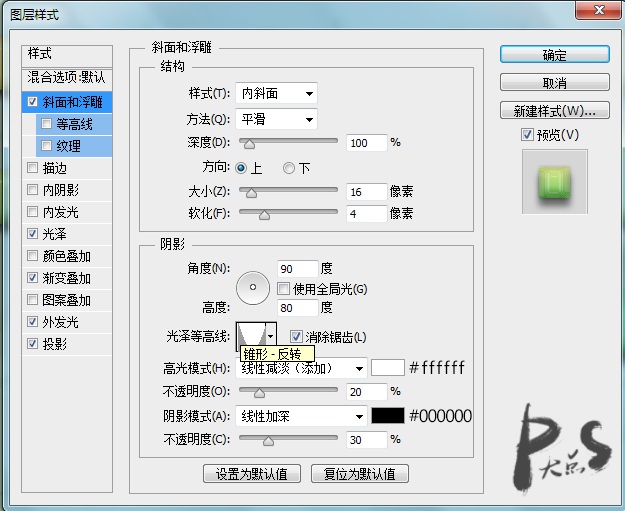Click the 新建样式(W)... button
Screen dimensions: 625x511
554,110
